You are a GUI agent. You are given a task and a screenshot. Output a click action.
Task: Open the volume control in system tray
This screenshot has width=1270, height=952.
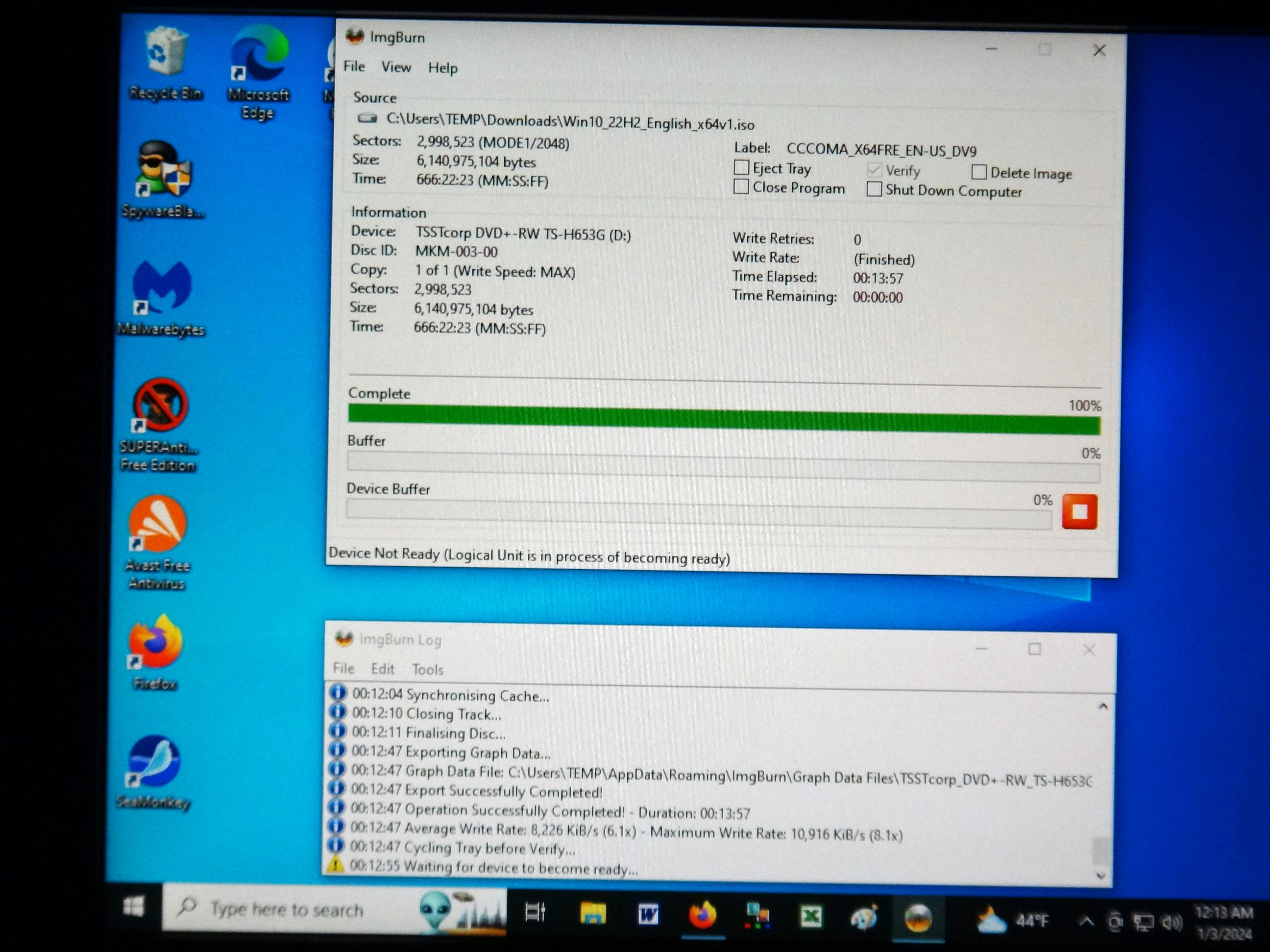[1172, 923]
